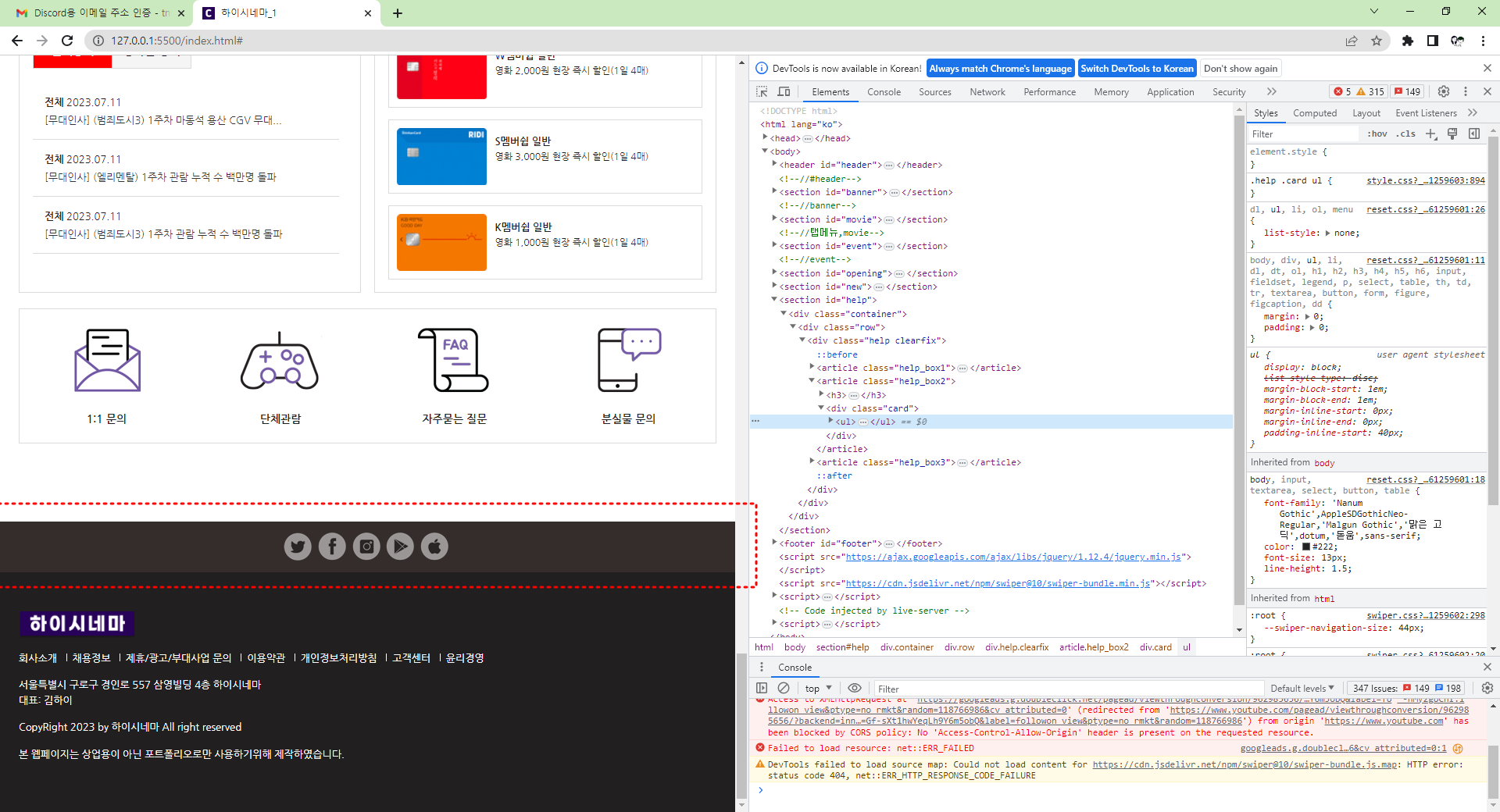This screenshot has height=812, width=1500.
Task: Add a new style rule with plus icon
Action: click(x=1431, y=134)
